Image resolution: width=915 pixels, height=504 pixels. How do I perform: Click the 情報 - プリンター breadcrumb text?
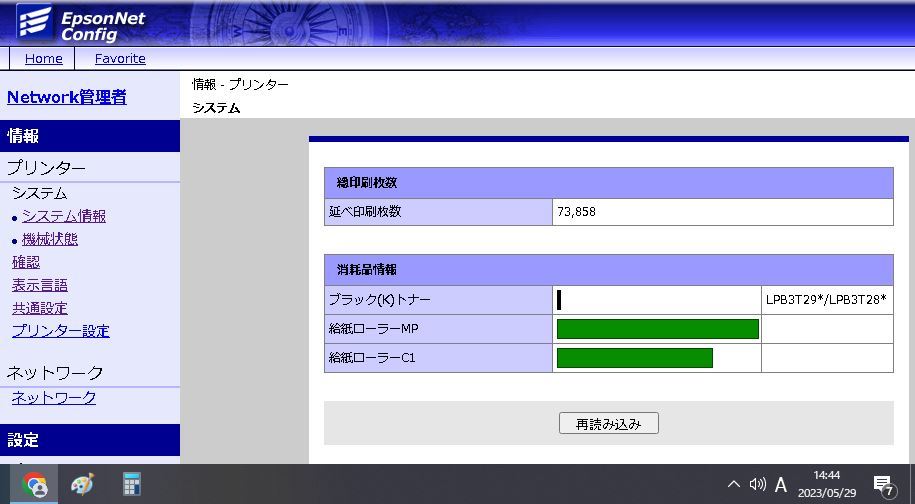240,85
